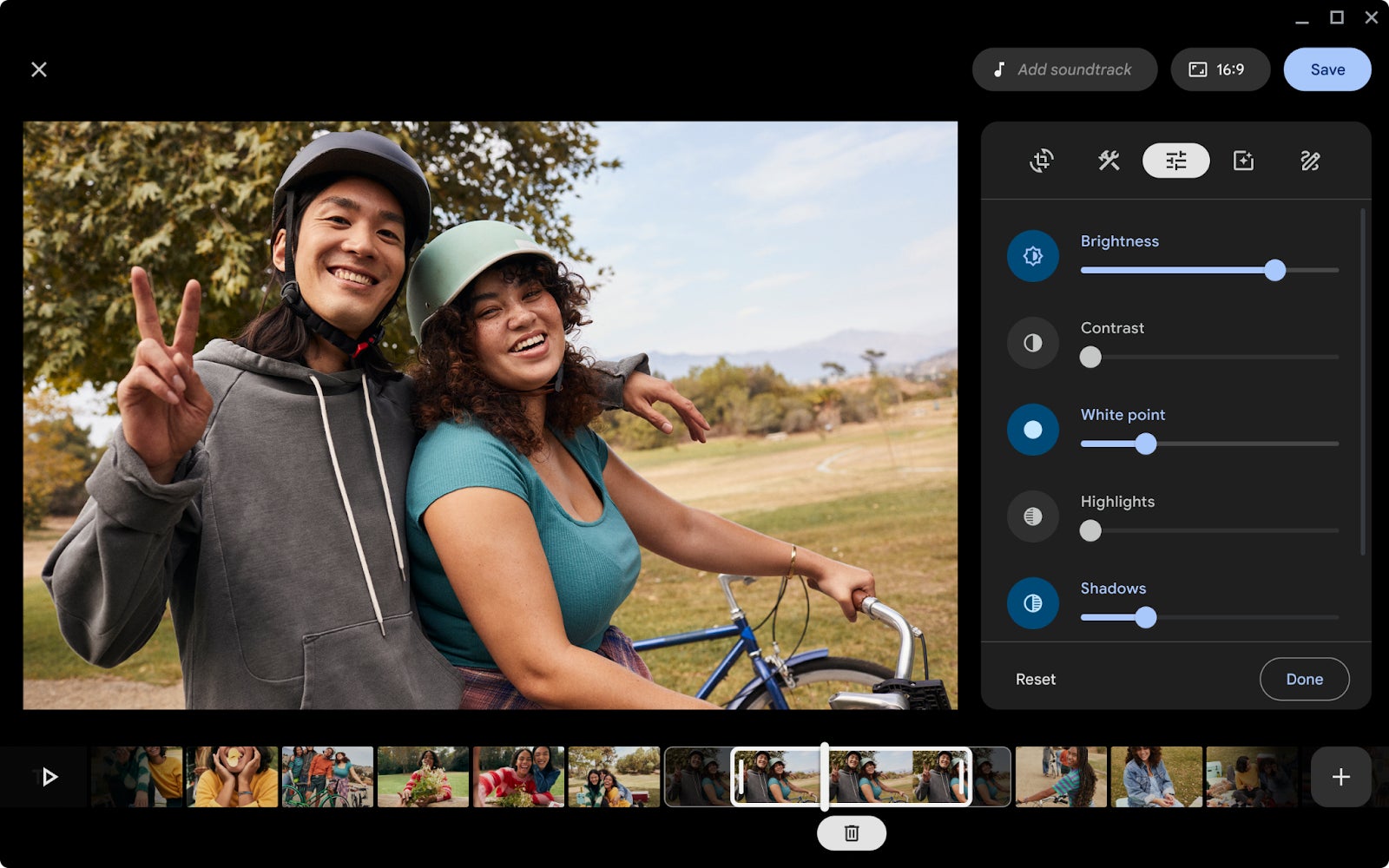Select the tools panel icon

1109,161
